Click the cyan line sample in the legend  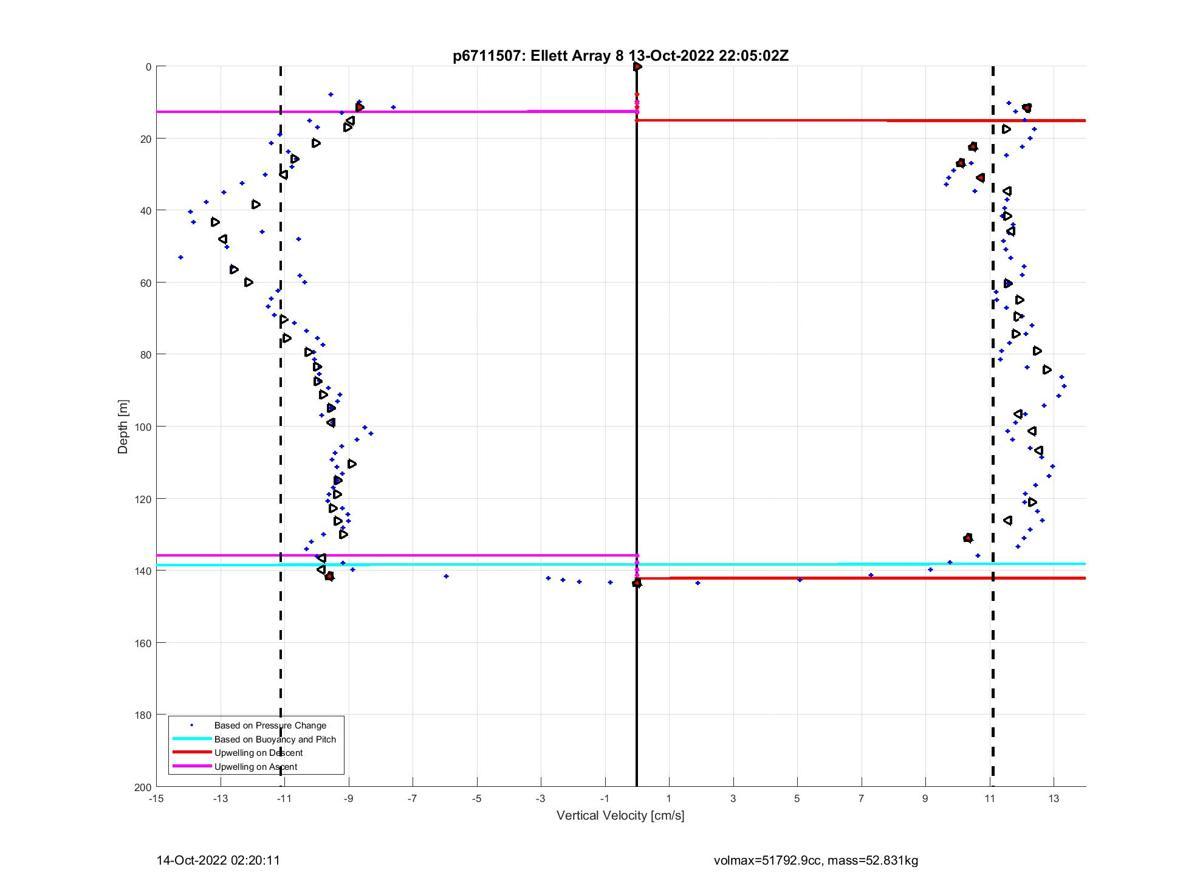(x=191, y=739)
